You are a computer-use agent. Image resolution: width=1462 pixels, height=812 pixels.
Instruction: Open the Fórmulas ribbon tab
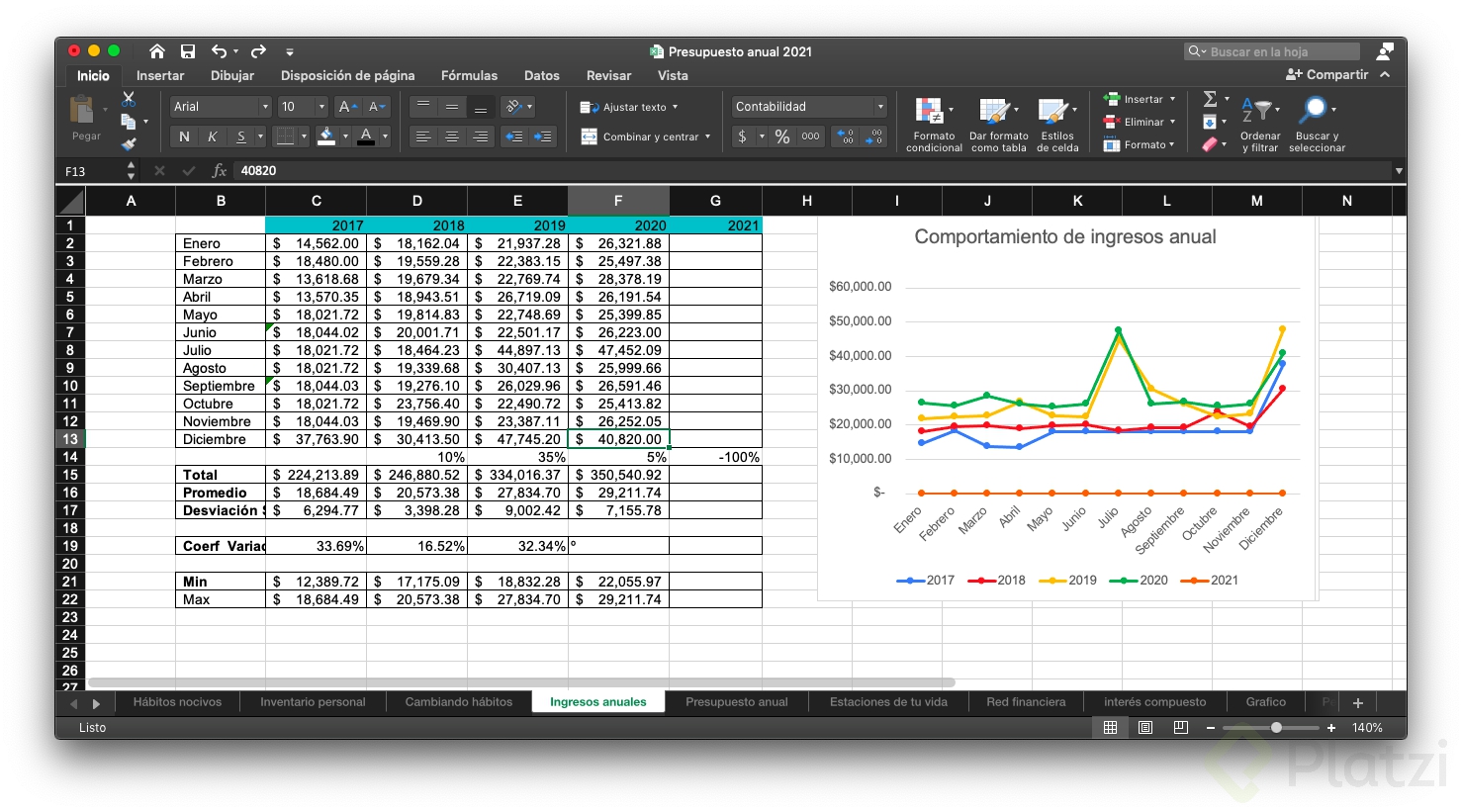(469, 76)
